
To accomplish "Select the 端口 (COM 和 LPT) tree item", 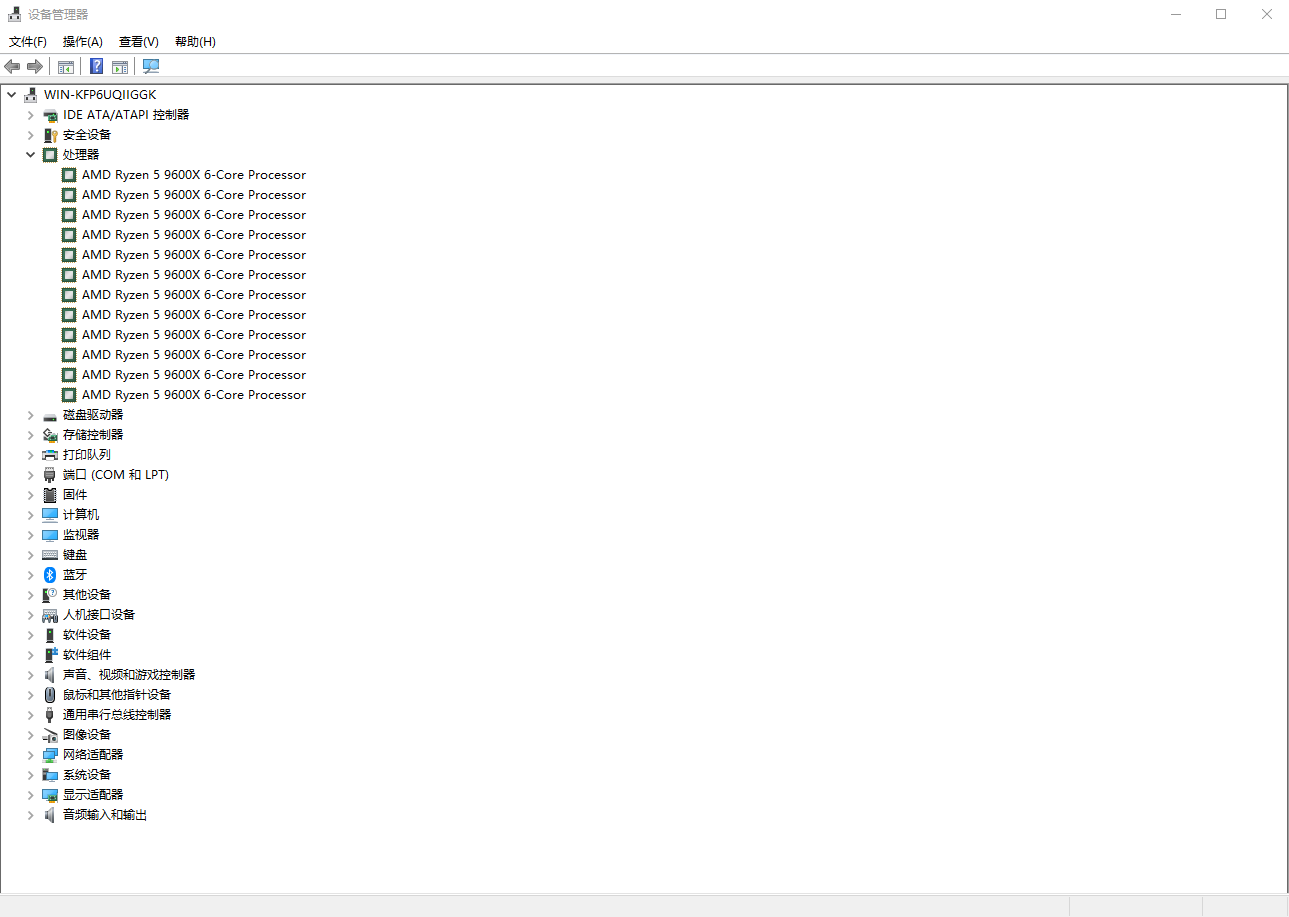I will point(115,475).
